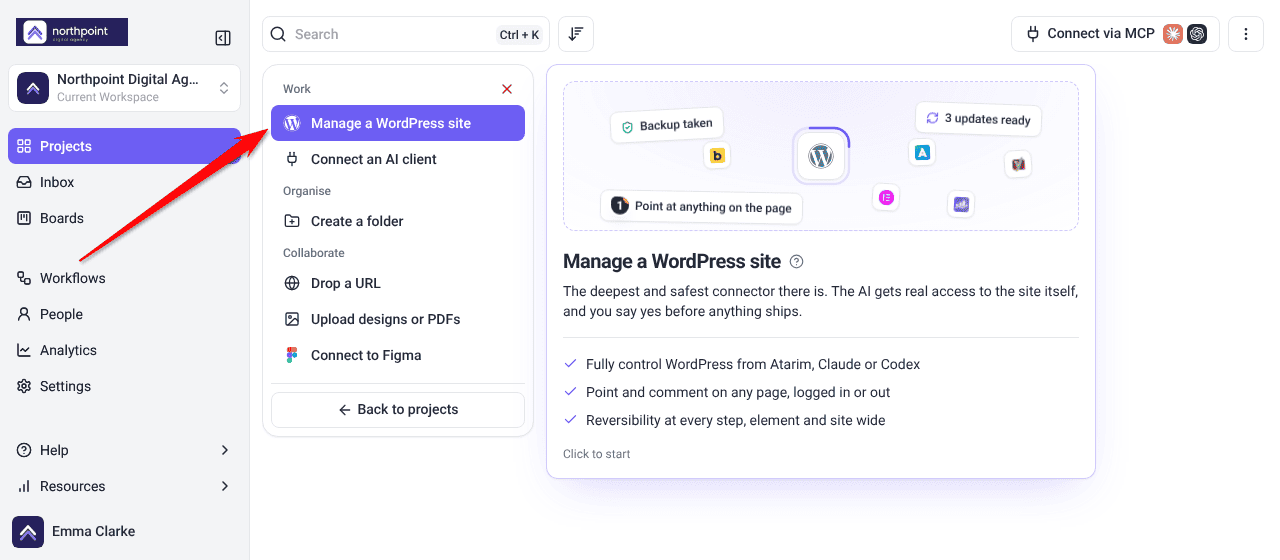Viewport: 1280px width, 560px height.
Task: Click the Backup taken badge
Action: (667, 125)
